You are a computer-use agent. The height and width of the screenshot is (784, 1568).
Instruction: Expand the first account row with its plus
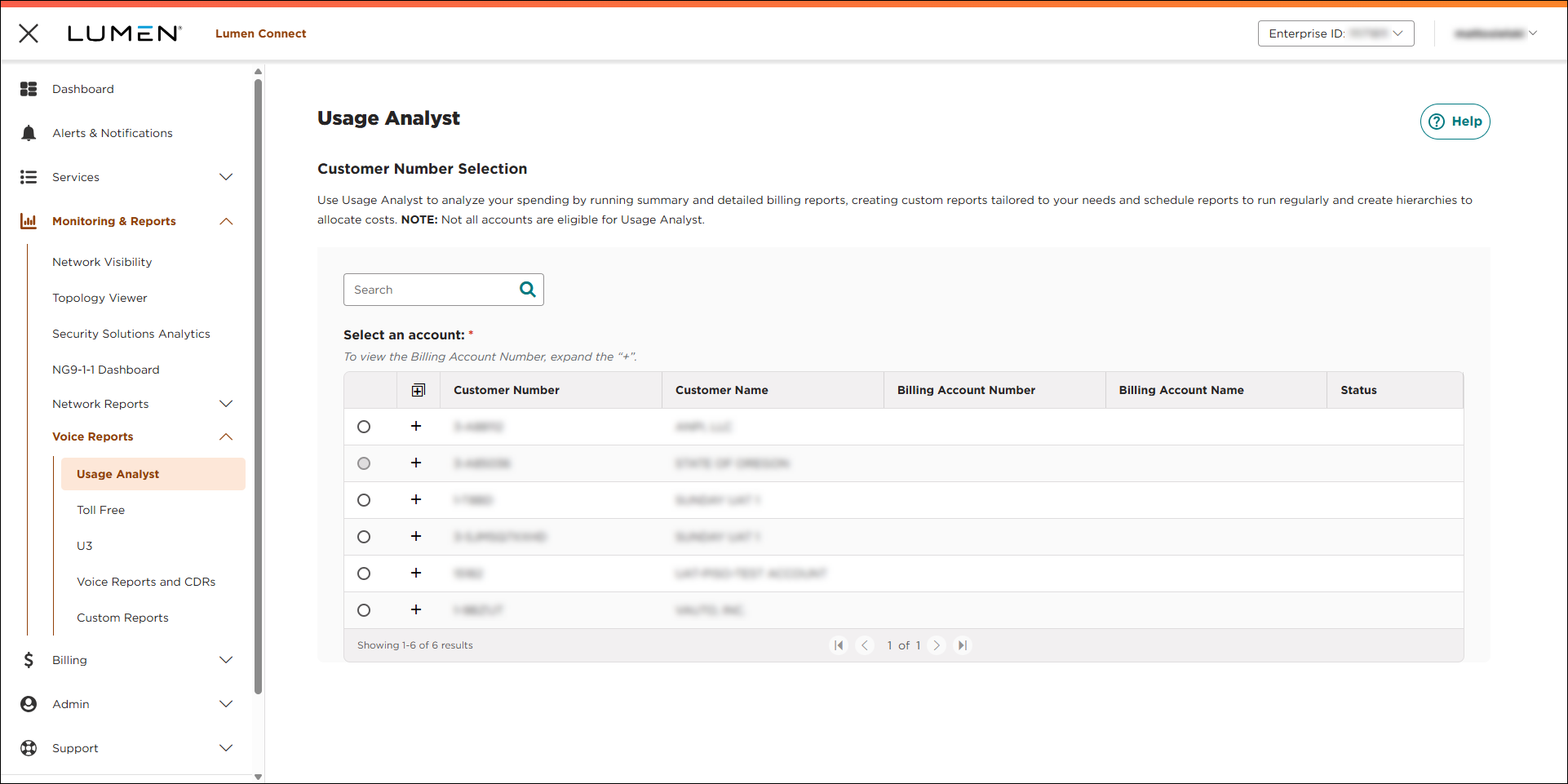416,427
